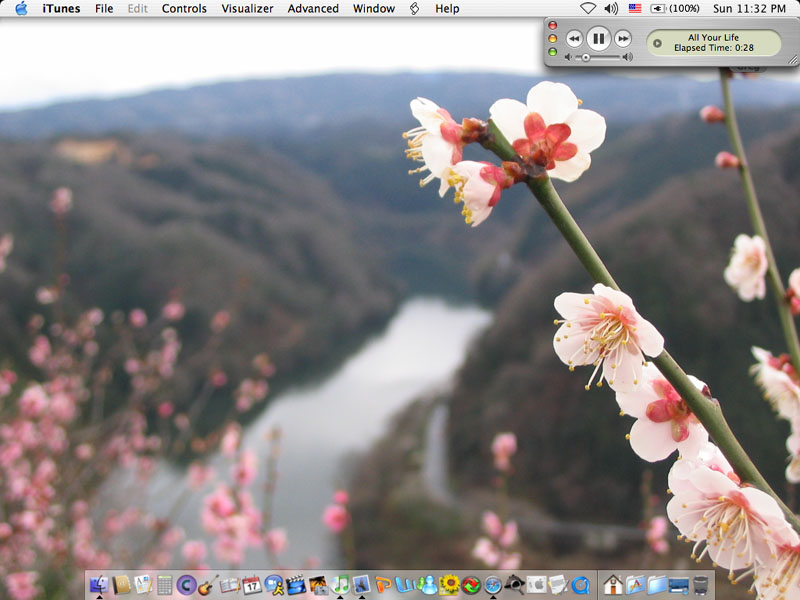The width and height of the screenshot is (800, 600).
Task: Open the AirPort wireless status menu
Action: (x=588, y=8)
